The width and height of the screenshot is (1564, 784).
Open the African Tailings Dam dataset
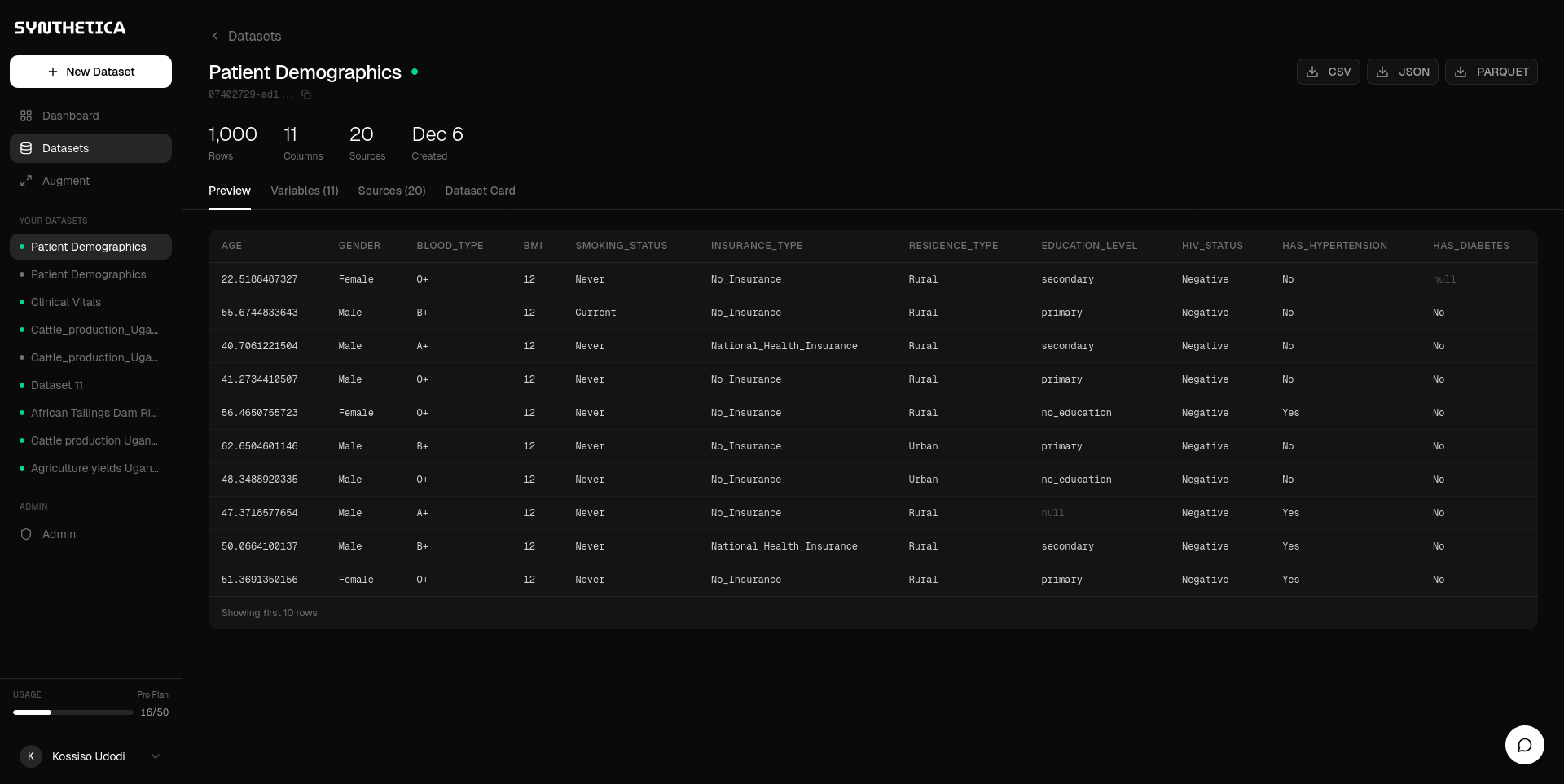90,413
